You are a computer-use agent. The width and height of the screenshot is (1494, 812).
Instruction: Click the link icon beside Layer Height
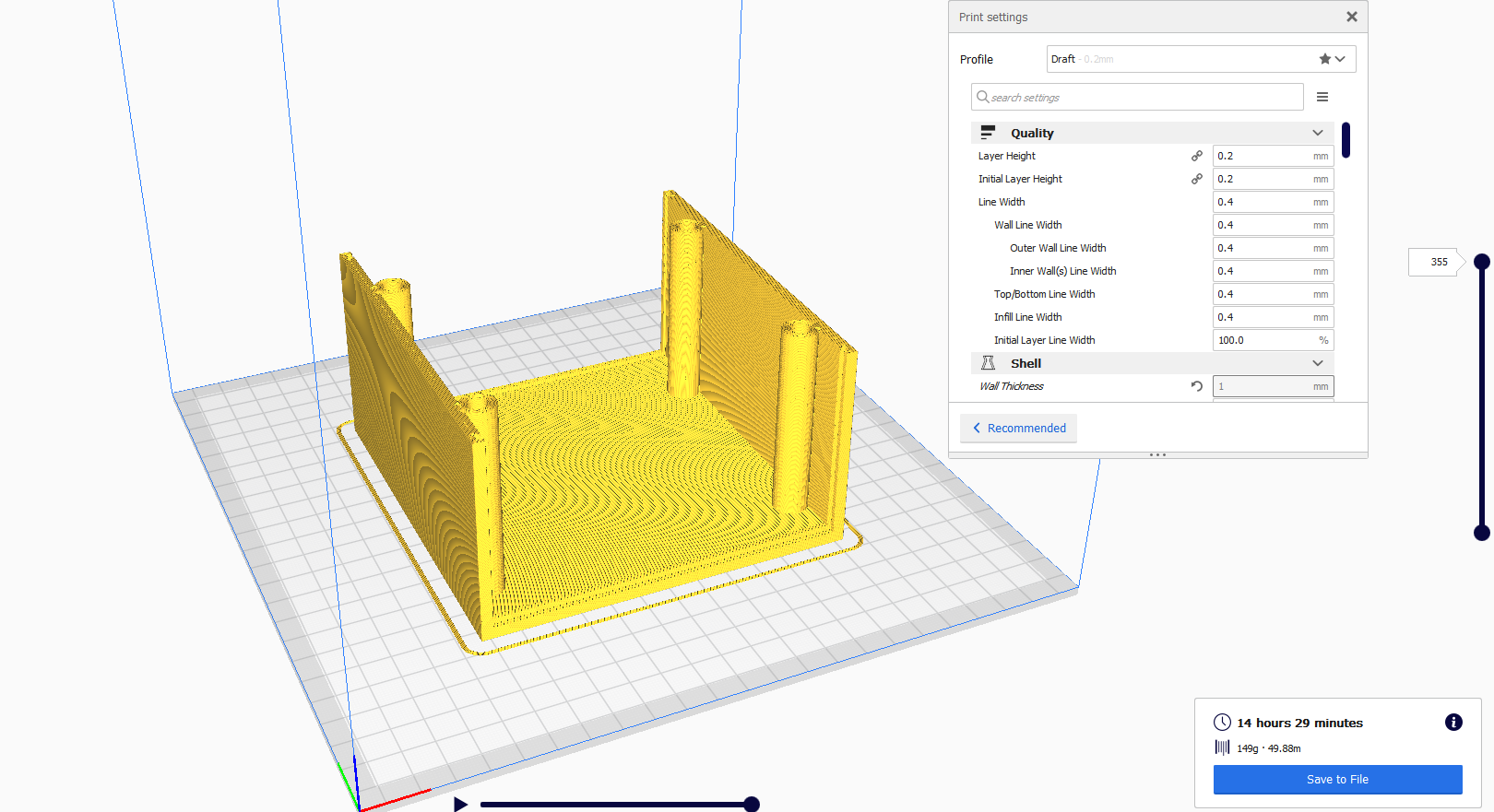[x=1196, y=156]
